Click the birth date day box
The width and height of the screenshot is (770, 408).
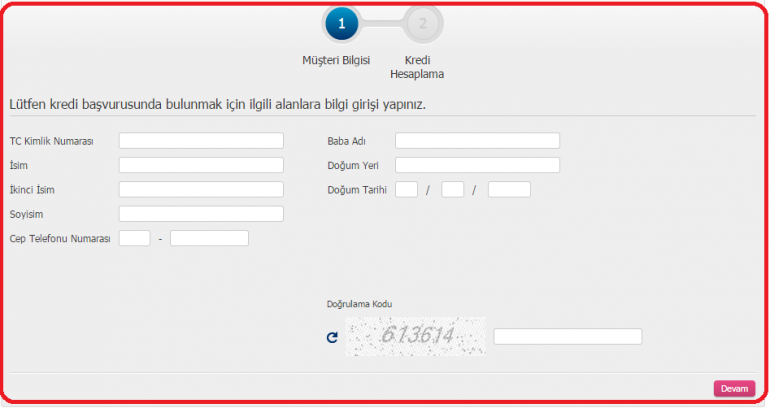click(406, 189)
